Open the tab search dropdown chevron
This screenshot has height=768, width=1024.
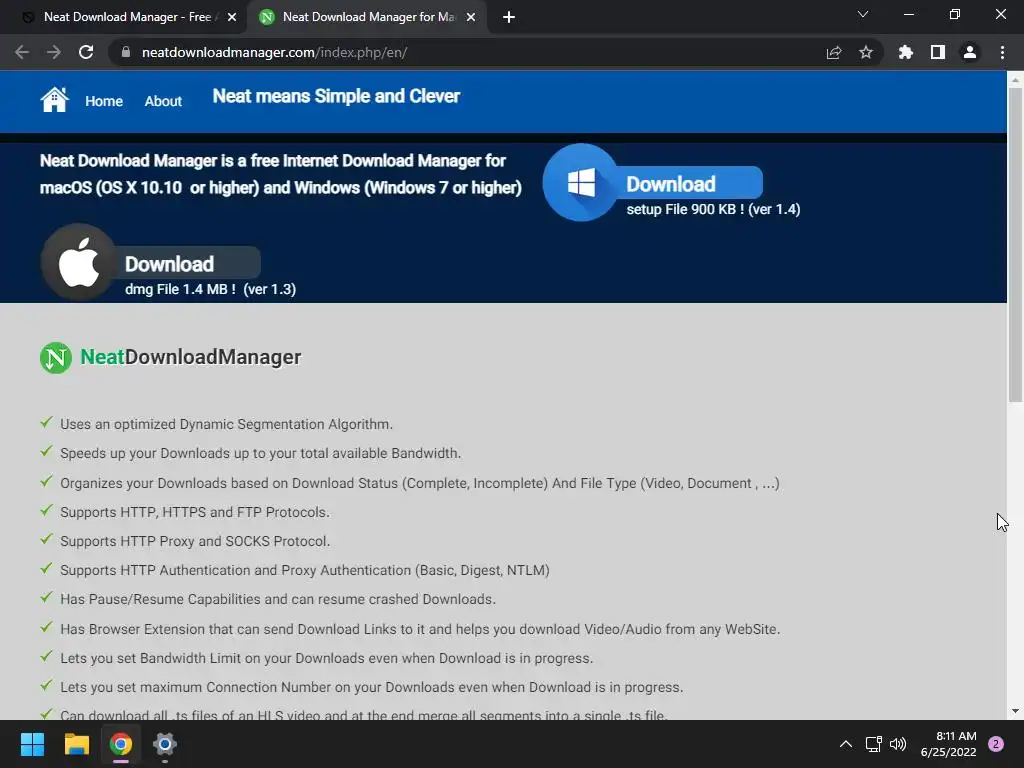pos(863,14)
